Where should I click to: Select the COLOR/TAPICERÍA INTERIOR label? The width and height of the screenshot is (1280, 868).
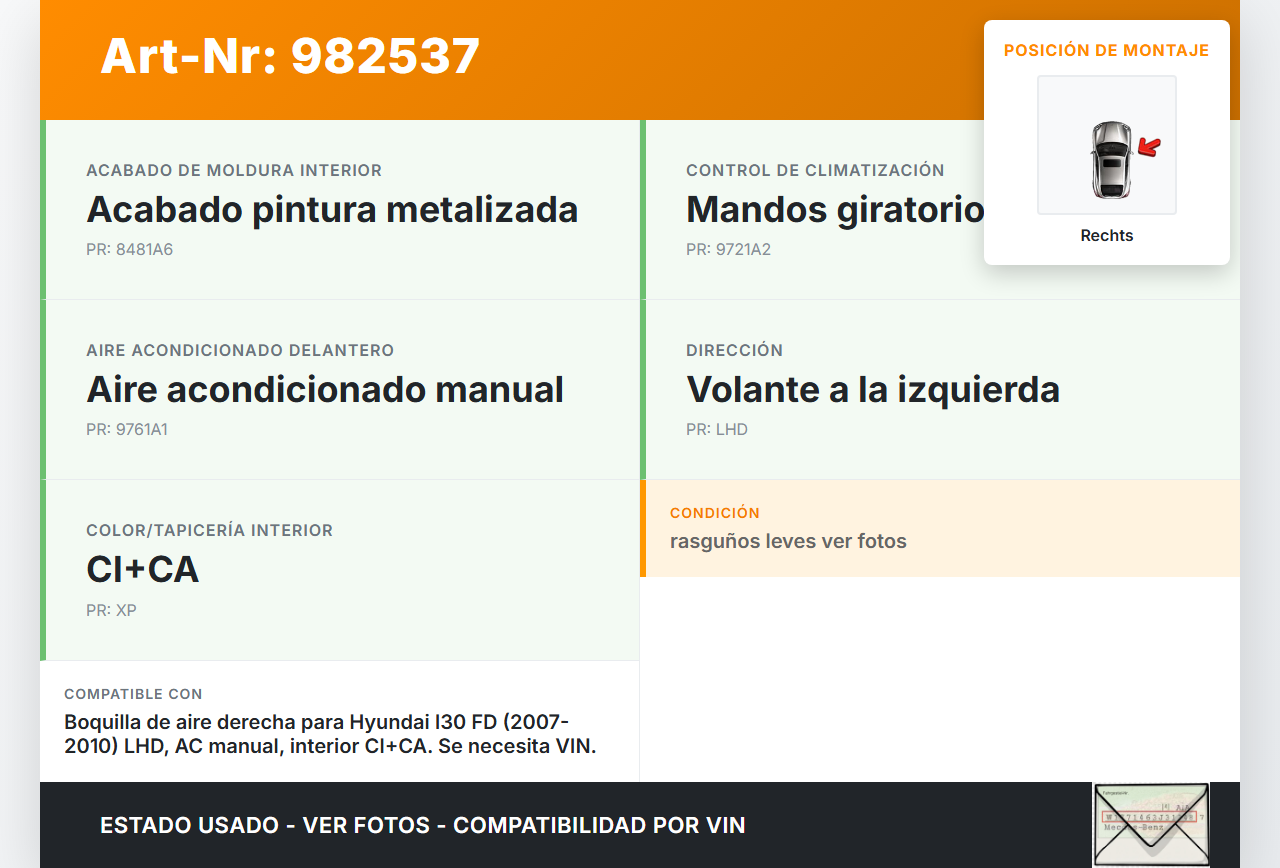point(210,531)
